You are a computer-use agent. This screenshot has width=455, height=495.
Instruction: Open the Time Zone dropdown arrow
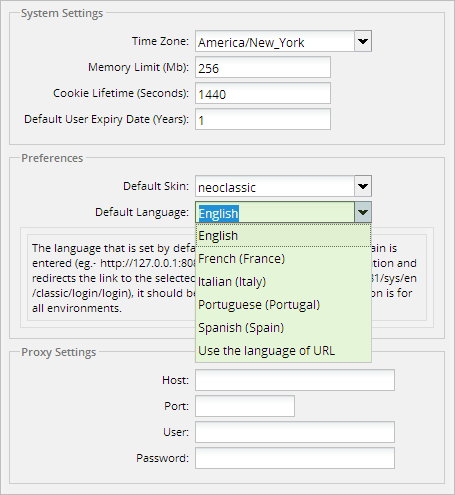(x=363, y=41)
